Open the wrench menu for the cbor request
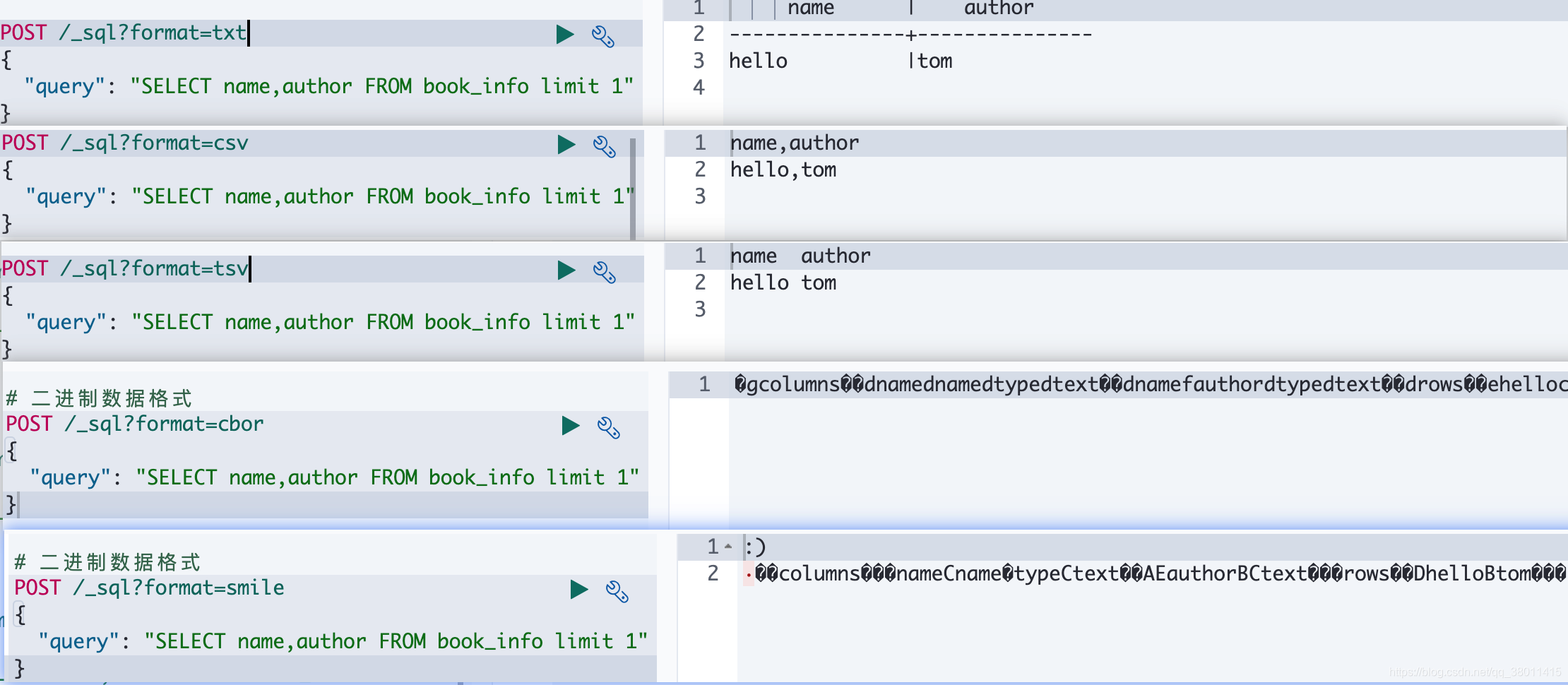Screen dimensions: 1568x685 (x=610, y=427)
